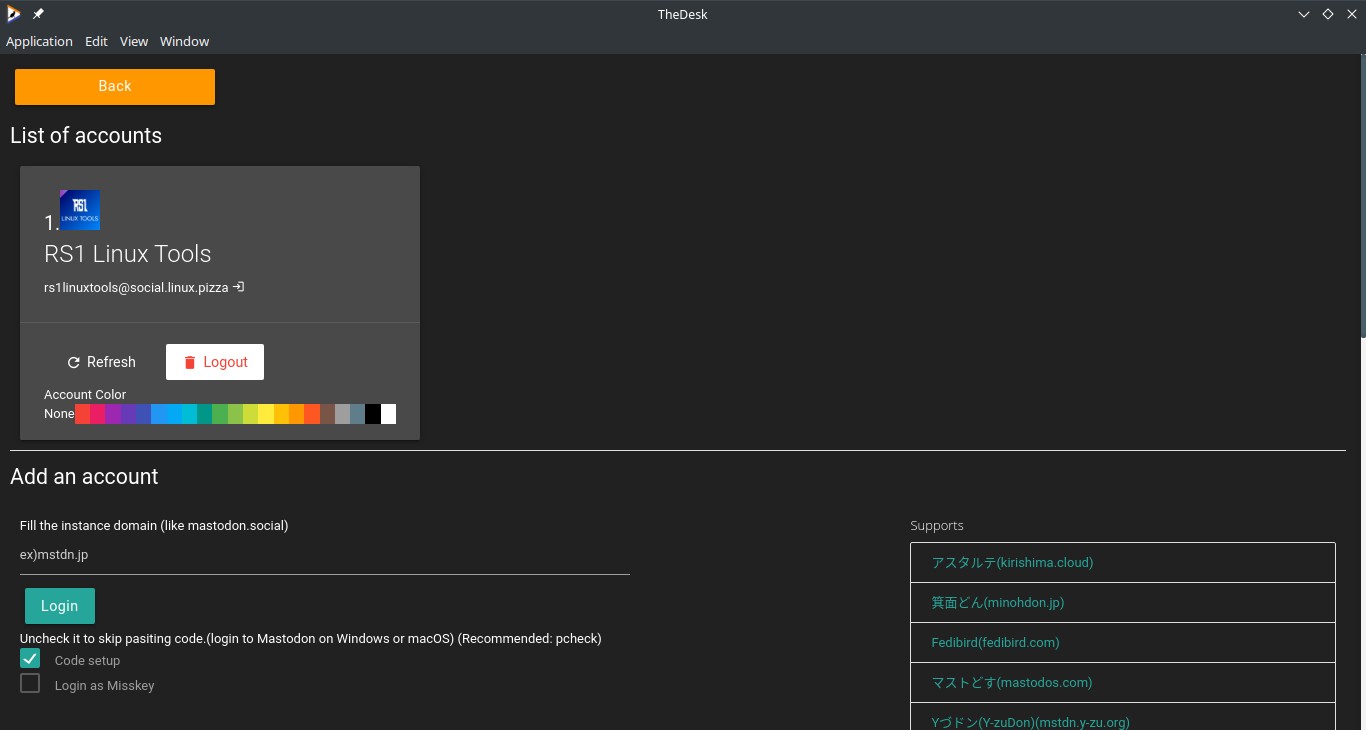The height and width of the screenshot is (730, 1366).
Task: Click the teal Login button
Action: [60, 606]
